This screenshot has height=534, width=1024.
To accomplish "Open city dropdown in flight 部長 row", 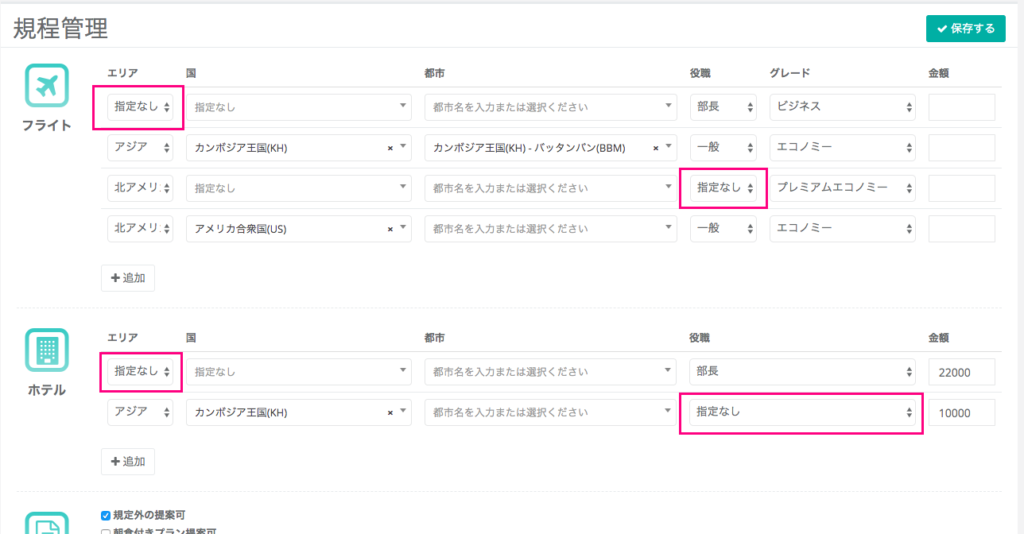I will point(551,107).
